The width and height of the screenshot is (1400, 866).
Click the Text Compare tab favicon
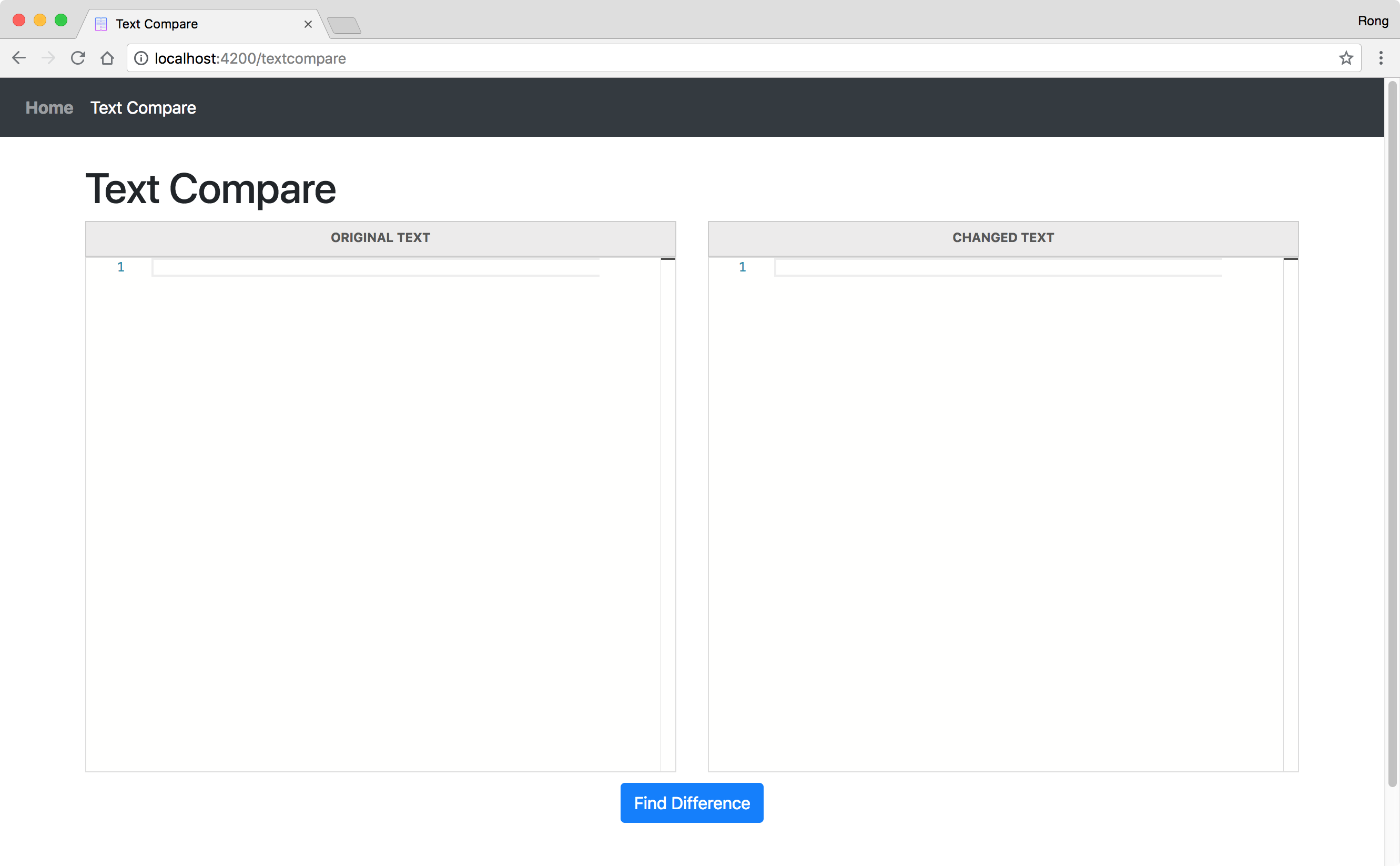pyautogui.click(x=101, y=24)
